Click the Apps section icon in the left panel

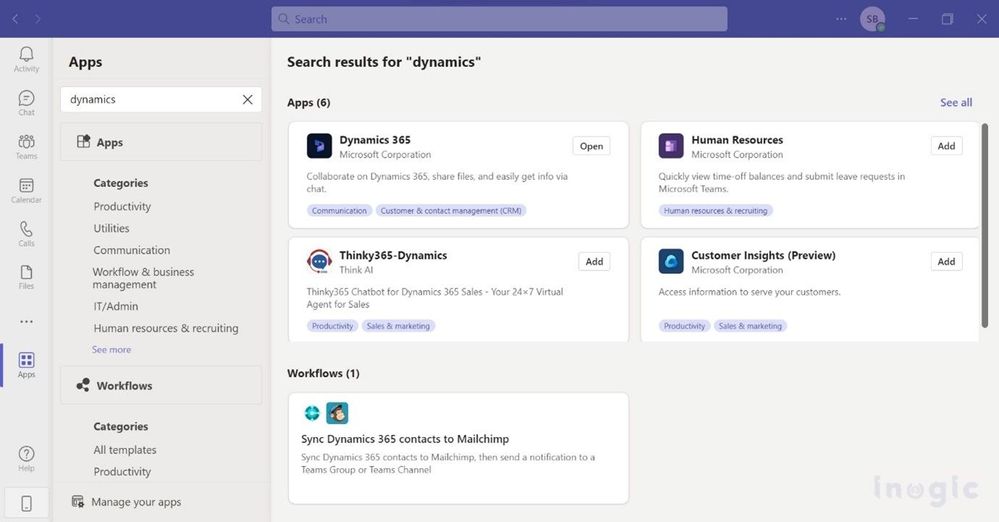pos(83,141)
